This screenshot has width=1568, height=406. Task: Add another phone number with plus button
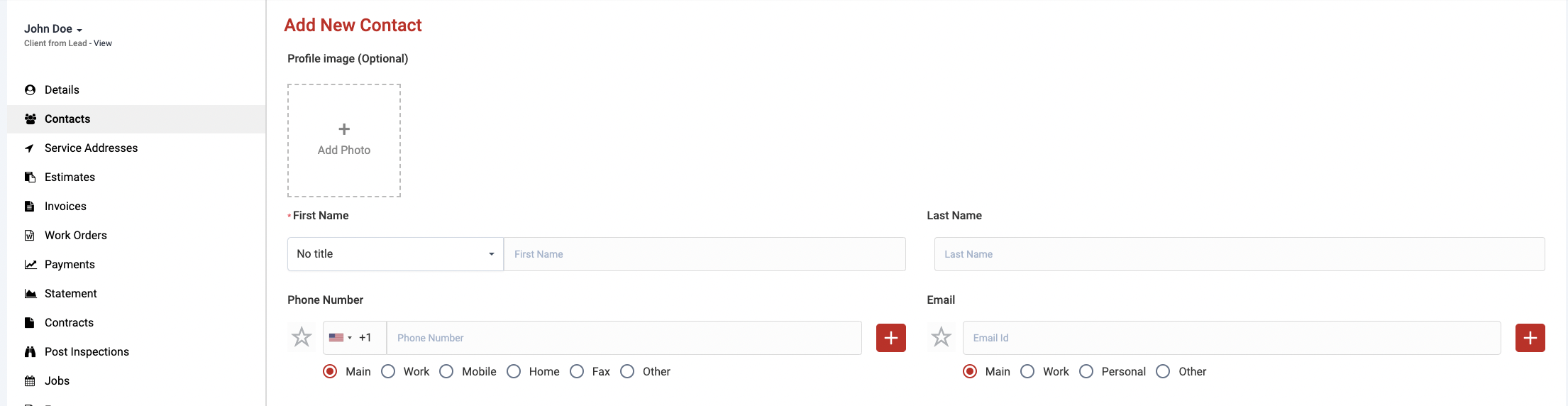click(x=890, y=338)
